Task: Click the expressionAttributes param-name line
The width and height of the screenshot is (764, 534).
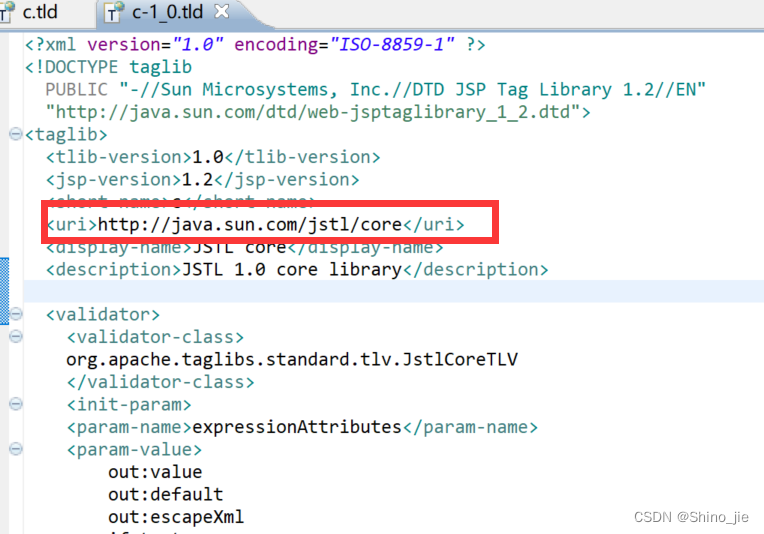Action: [302, 427]
